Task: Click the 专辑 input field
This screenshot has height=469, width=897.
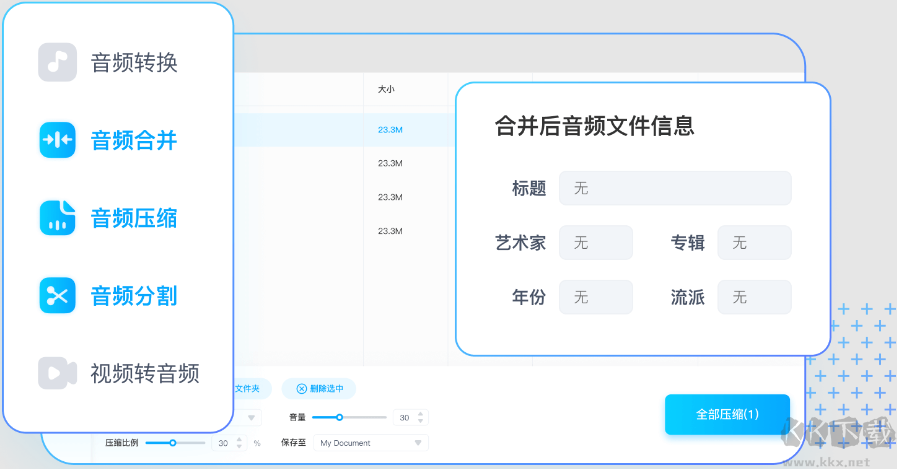Action: pyautogui.click(x=755, y=243)
